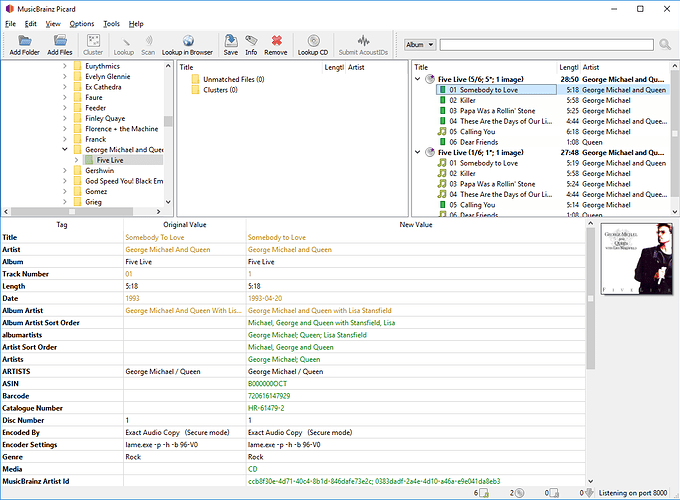680x500 pixels.
Task: Collapse the first Five Live album
Action: click(418, 79)
